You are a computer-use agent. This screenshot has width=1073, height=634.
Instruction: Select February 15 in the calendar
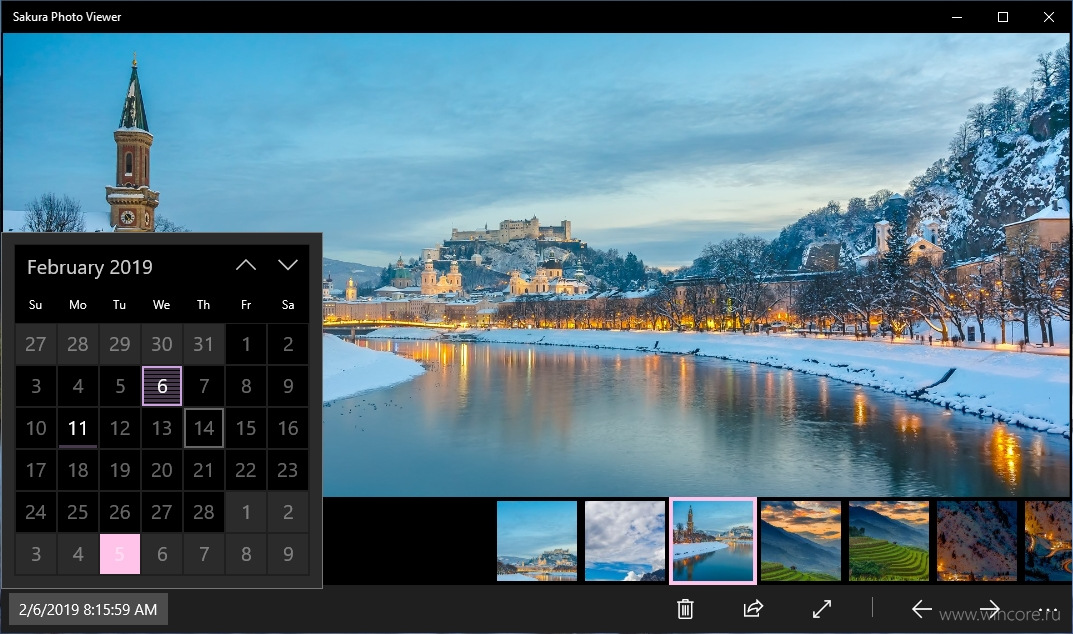tap(246, 428)
